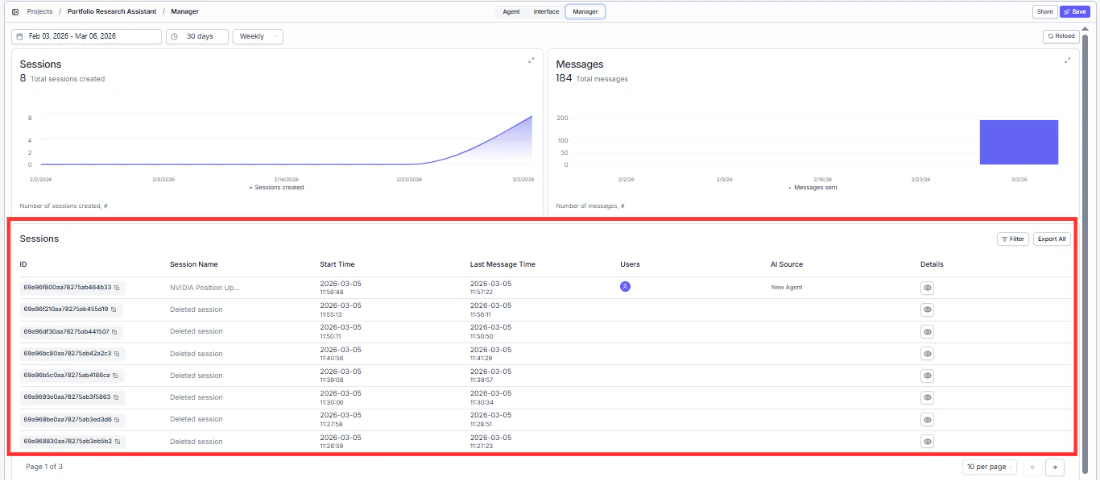
Task: Click the Messages sent legend entry
Action: pyautogui.click(x=813, y=187)
